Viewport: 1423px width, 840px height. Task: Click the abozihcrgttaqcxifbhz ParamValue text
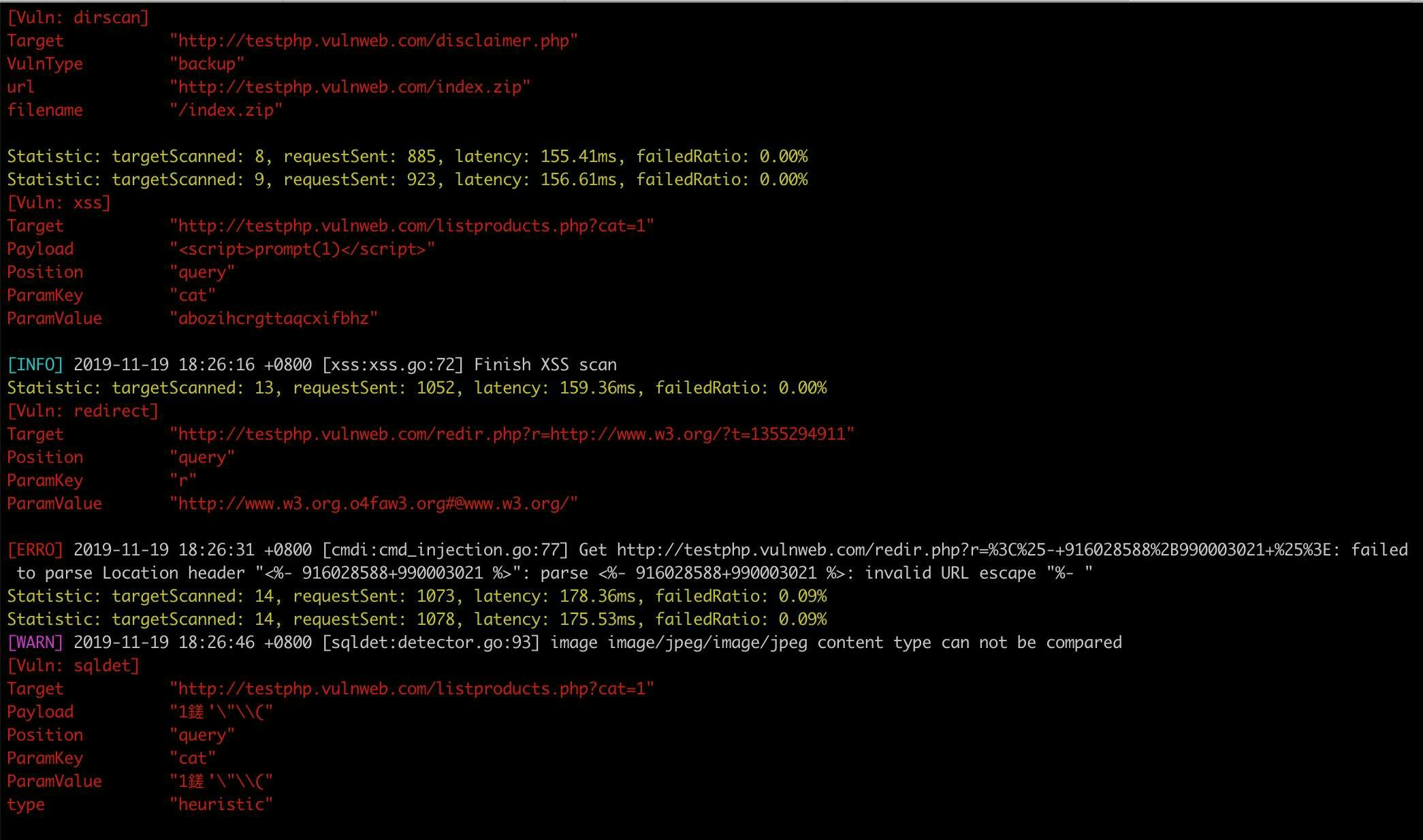(273, 319)
